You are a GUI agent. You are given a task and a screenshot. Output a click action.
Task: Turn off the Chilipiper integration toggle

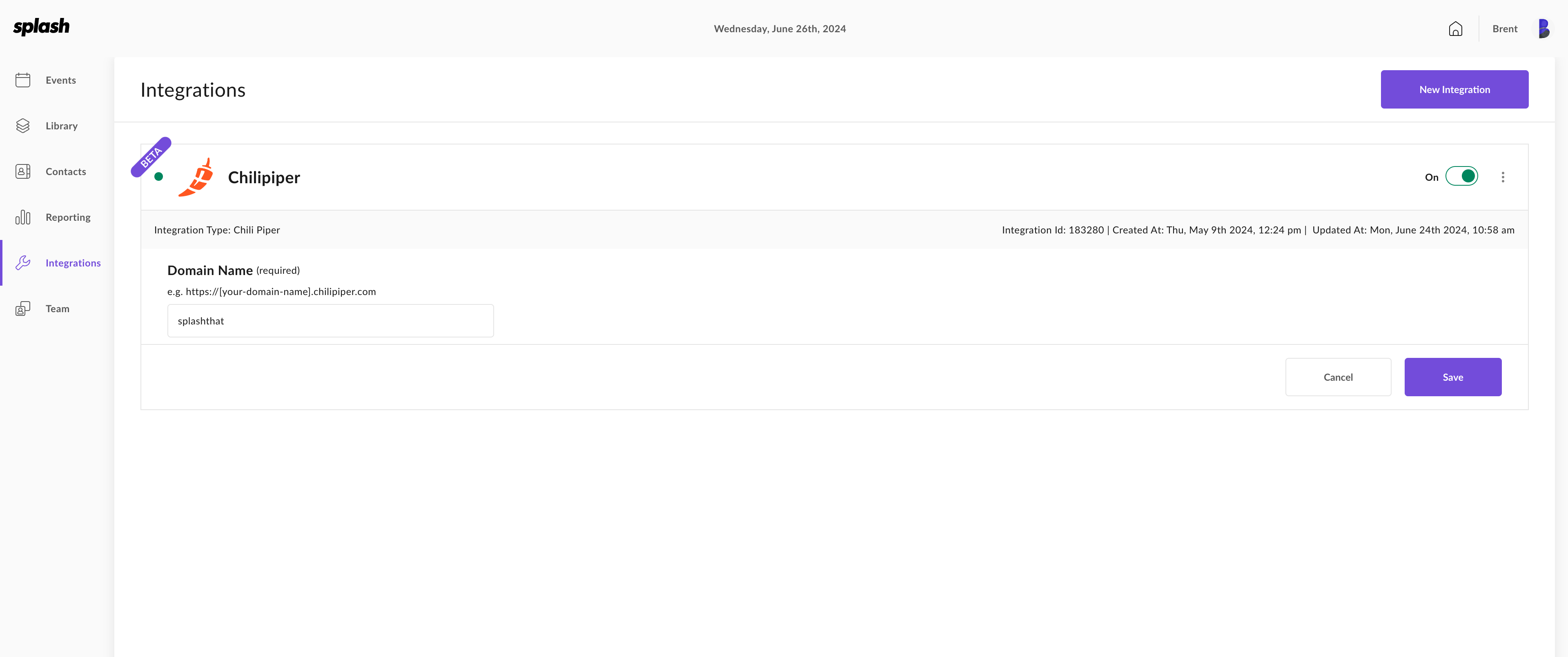1461,176
